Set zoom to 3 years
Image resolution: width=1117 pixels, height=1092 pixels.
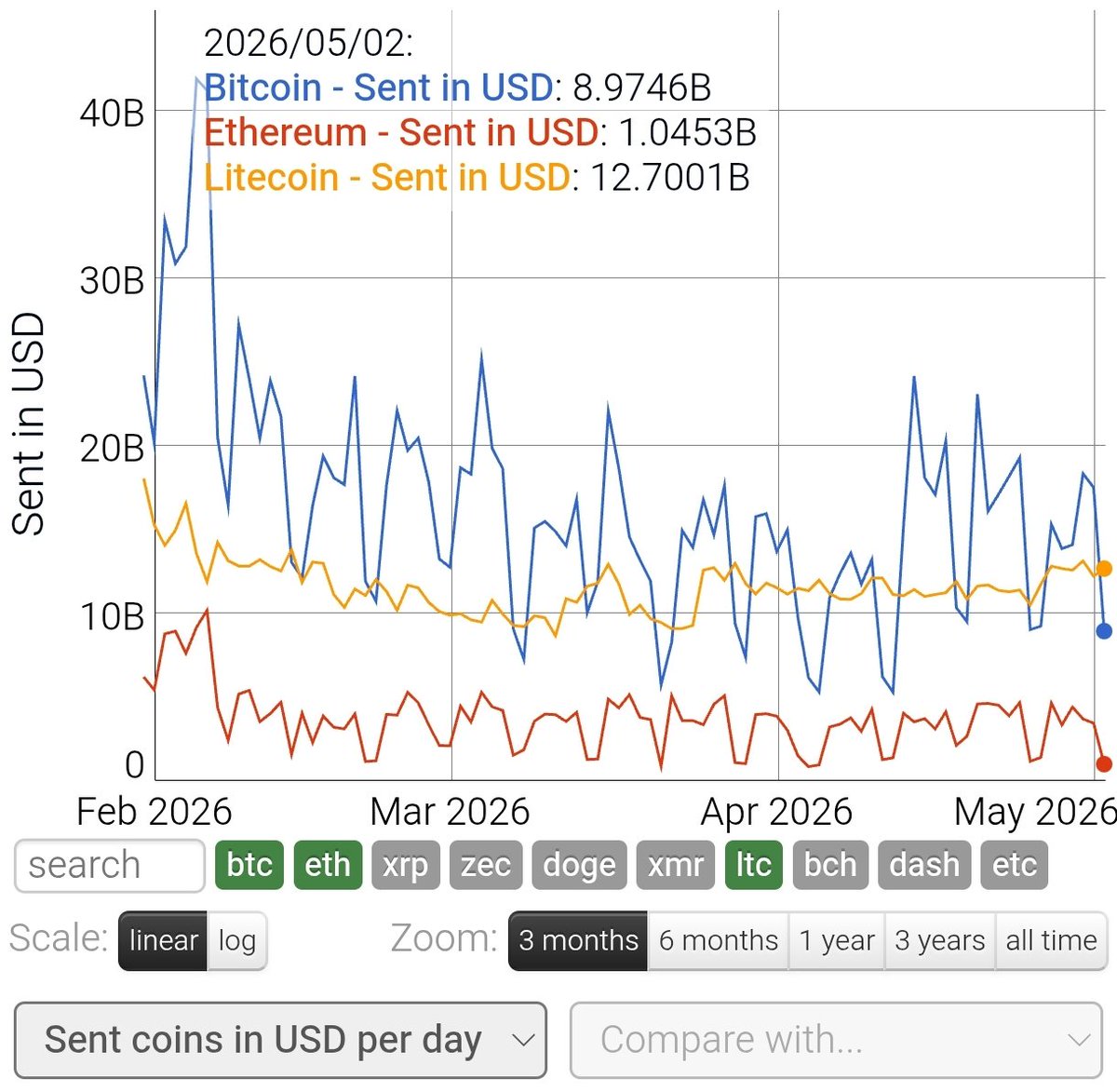coord(940,940)
